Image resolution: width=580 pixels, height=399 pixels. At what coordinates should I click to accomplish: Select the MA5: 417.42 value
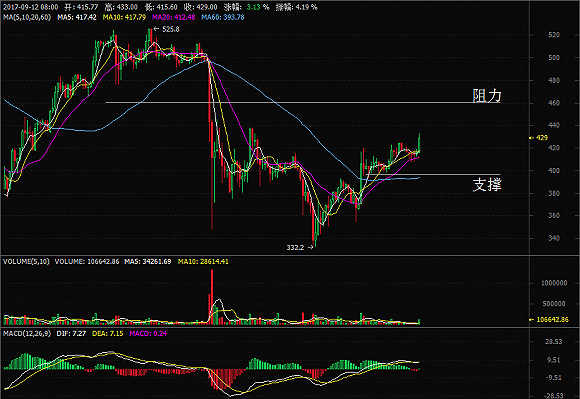[x=77, y=17]
